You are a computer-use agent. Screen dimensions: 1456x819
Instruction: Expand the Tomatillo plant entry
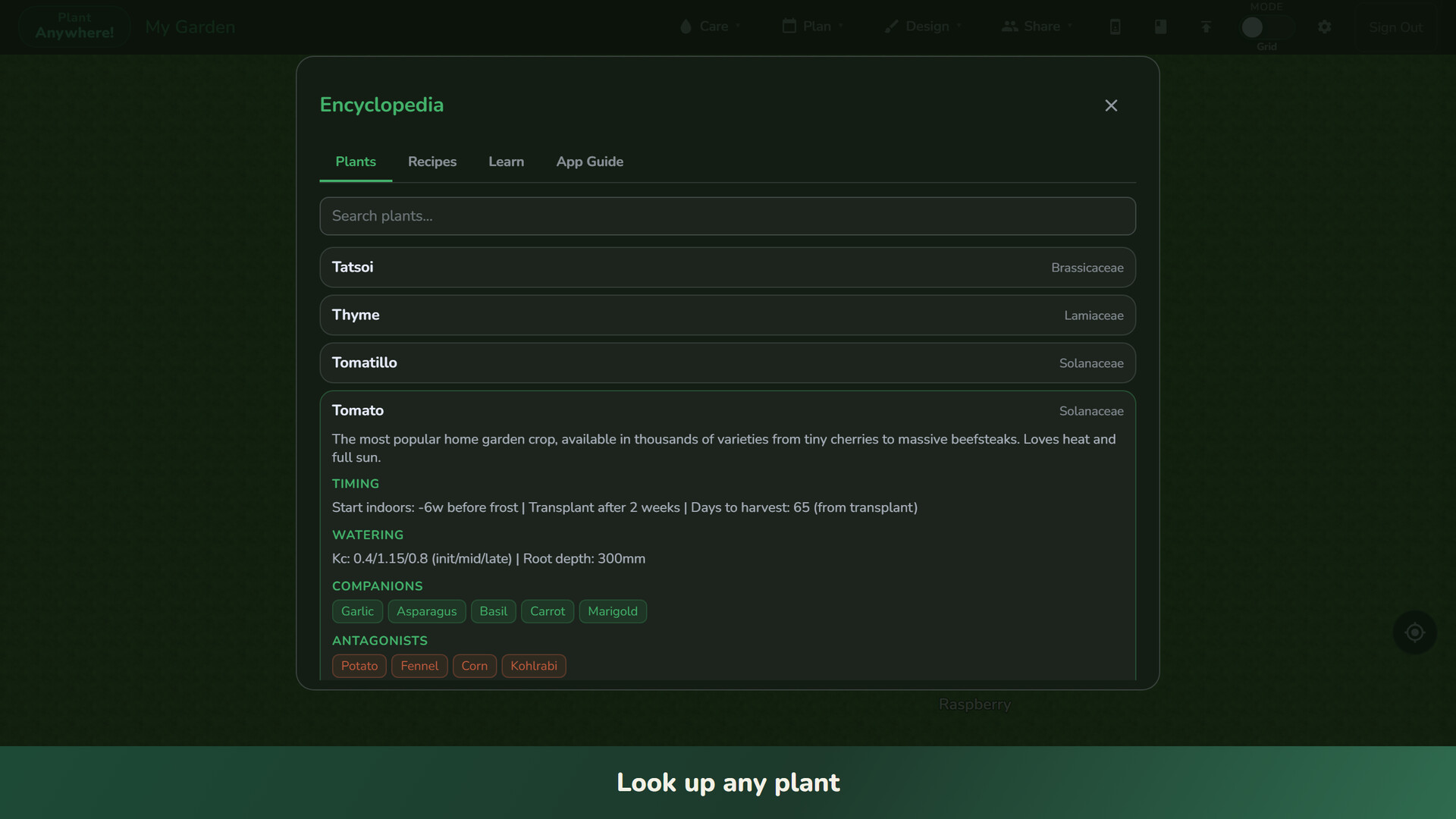coord(727,362)
